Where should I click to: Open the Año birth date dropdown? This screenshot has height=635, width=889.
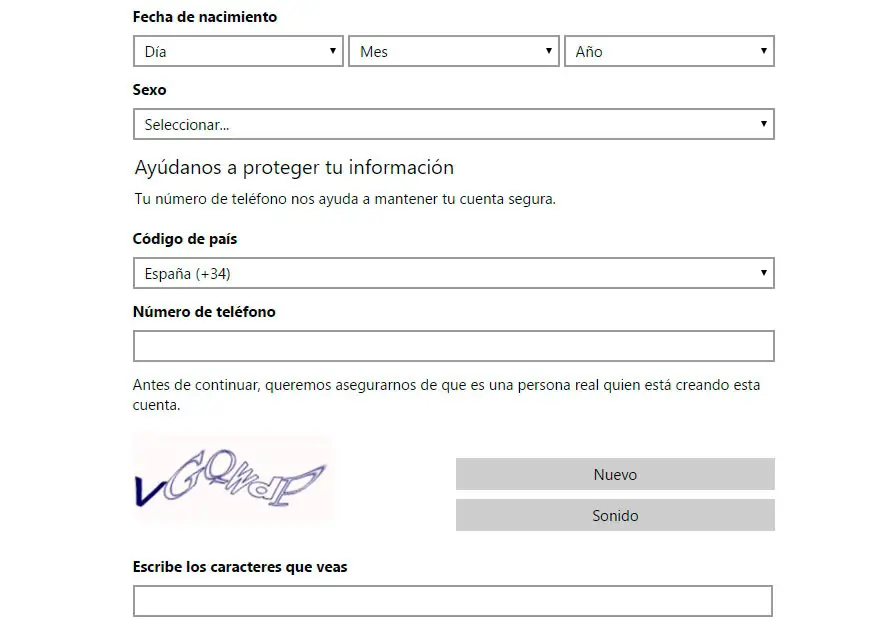pyautogui.click(x=669, y=52)
